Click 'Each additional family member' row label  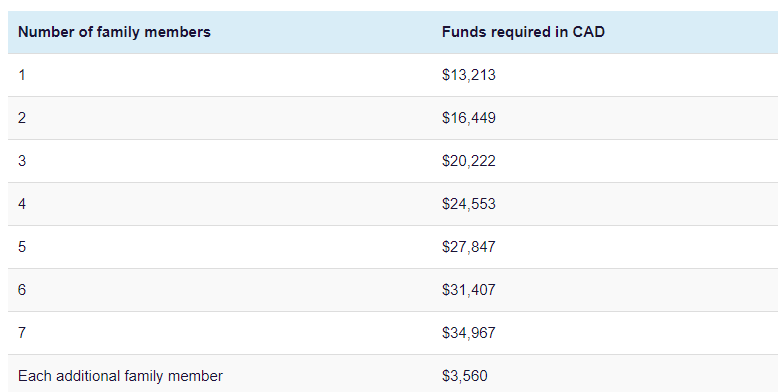pos(120,376)
